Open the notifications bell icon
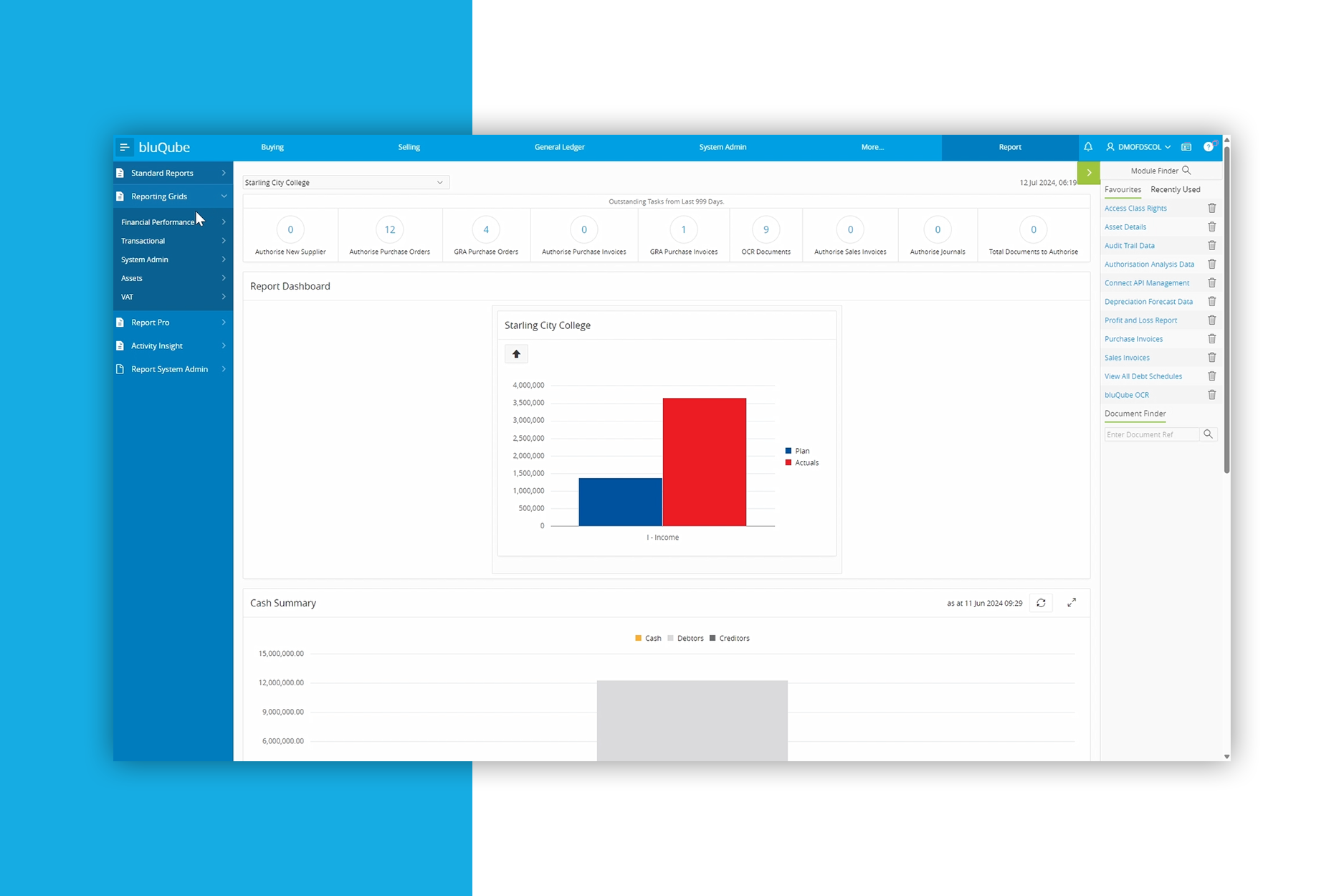Screen dimensions: 1344x896 tap(1088, 147)
